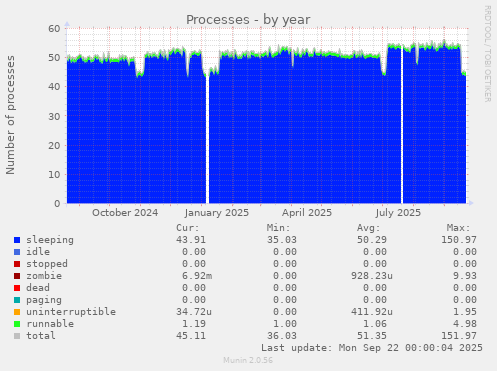Click sleeping average value 50.29
Screen dimensions: 497x371
click(x=372, y=240)
